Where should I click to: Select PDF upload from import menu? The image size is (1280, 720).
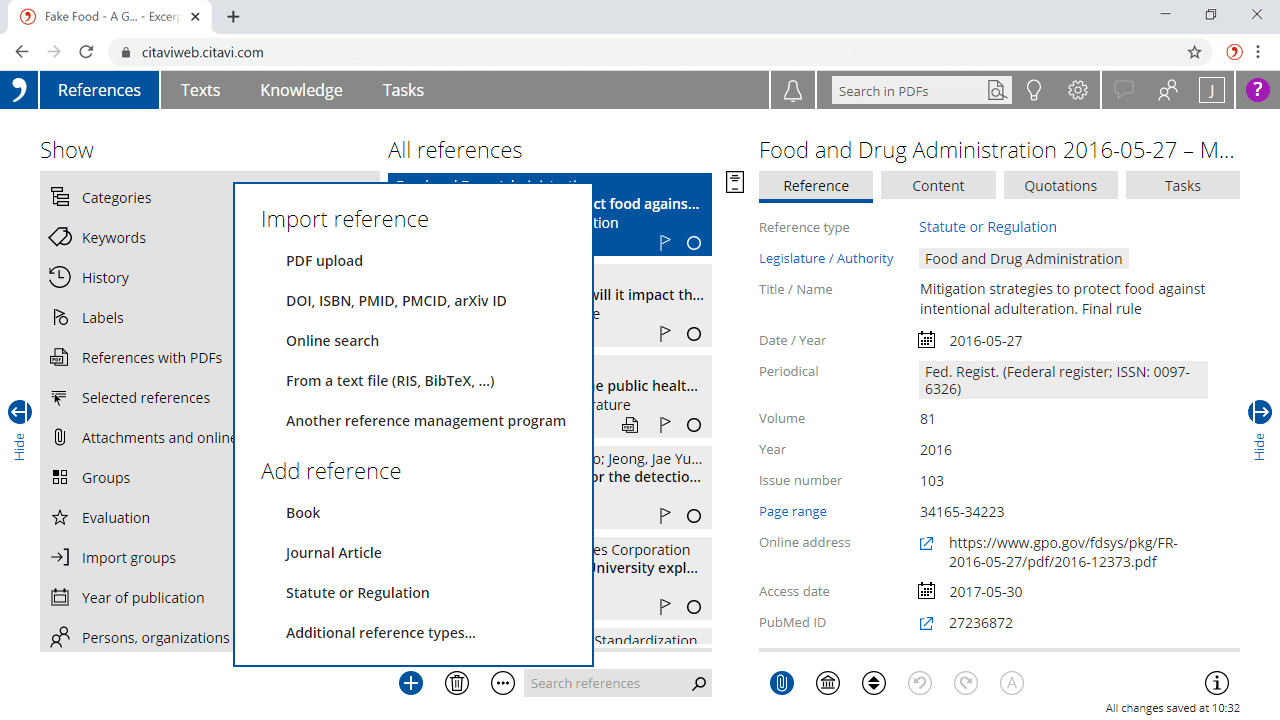(324, 261)
